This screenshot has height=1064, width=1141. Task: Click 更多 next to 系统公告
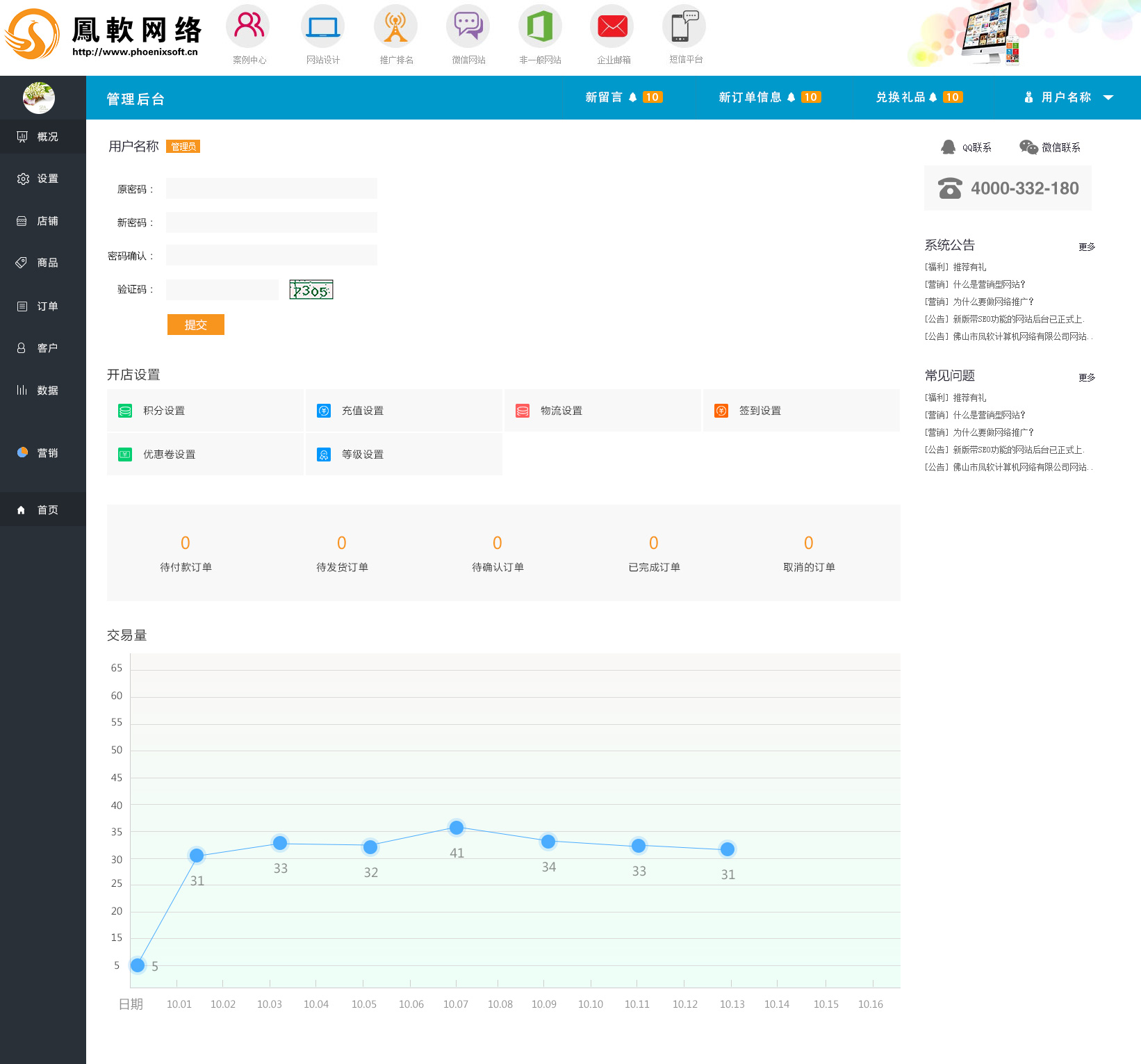1086,247
